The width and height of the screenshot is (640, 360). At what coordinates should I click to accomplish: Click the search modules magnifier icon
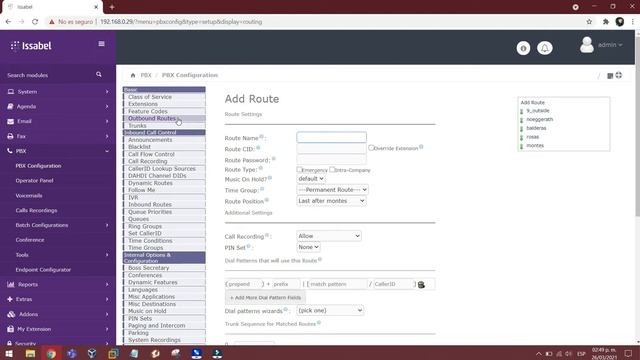pyautogui.click(x=99, y=75)
